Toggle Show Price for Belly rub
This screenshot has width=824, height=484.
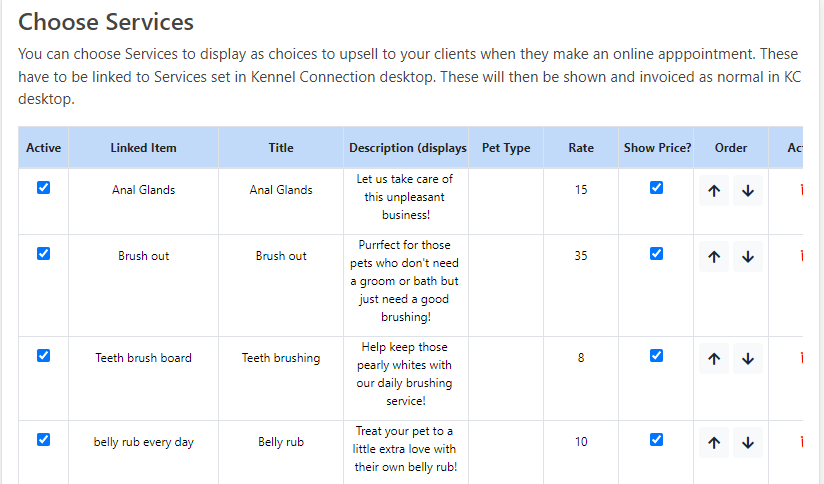(656, 440)
